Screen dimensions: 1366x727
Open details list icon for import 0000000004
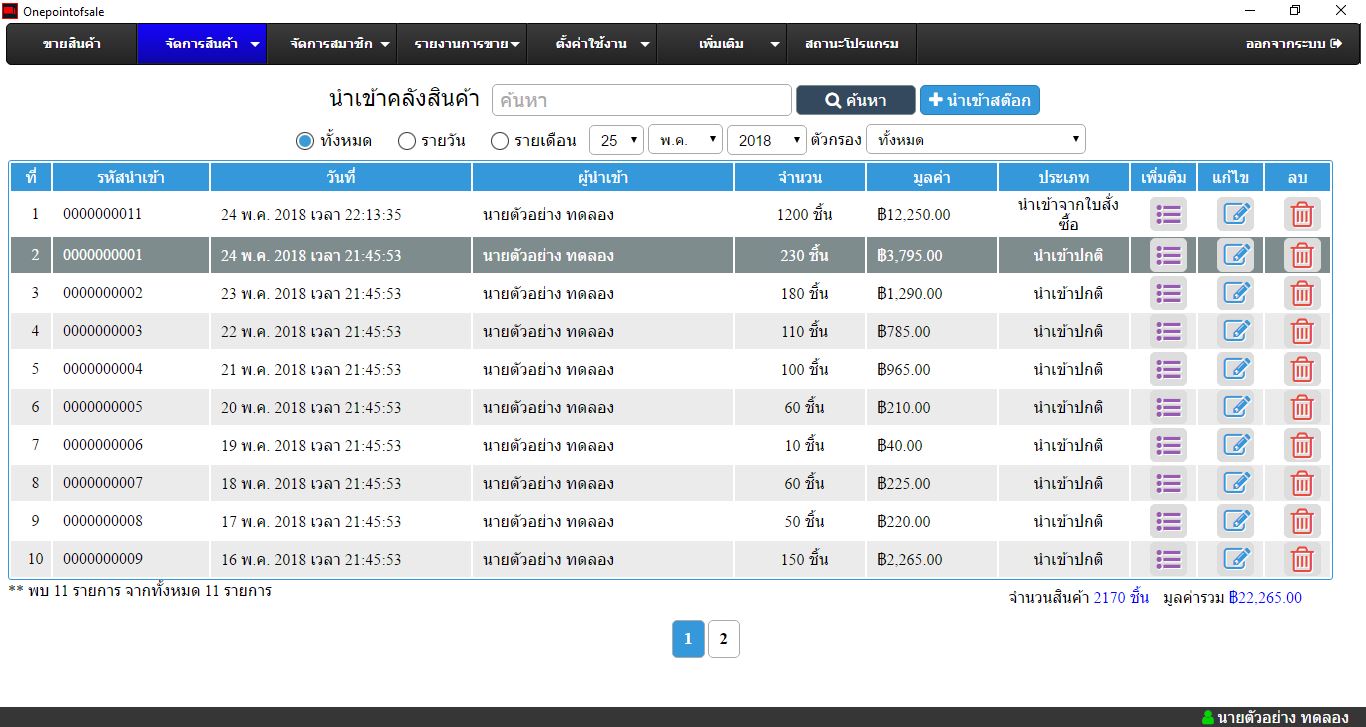pyautogui.click(x=1168, y=369)
